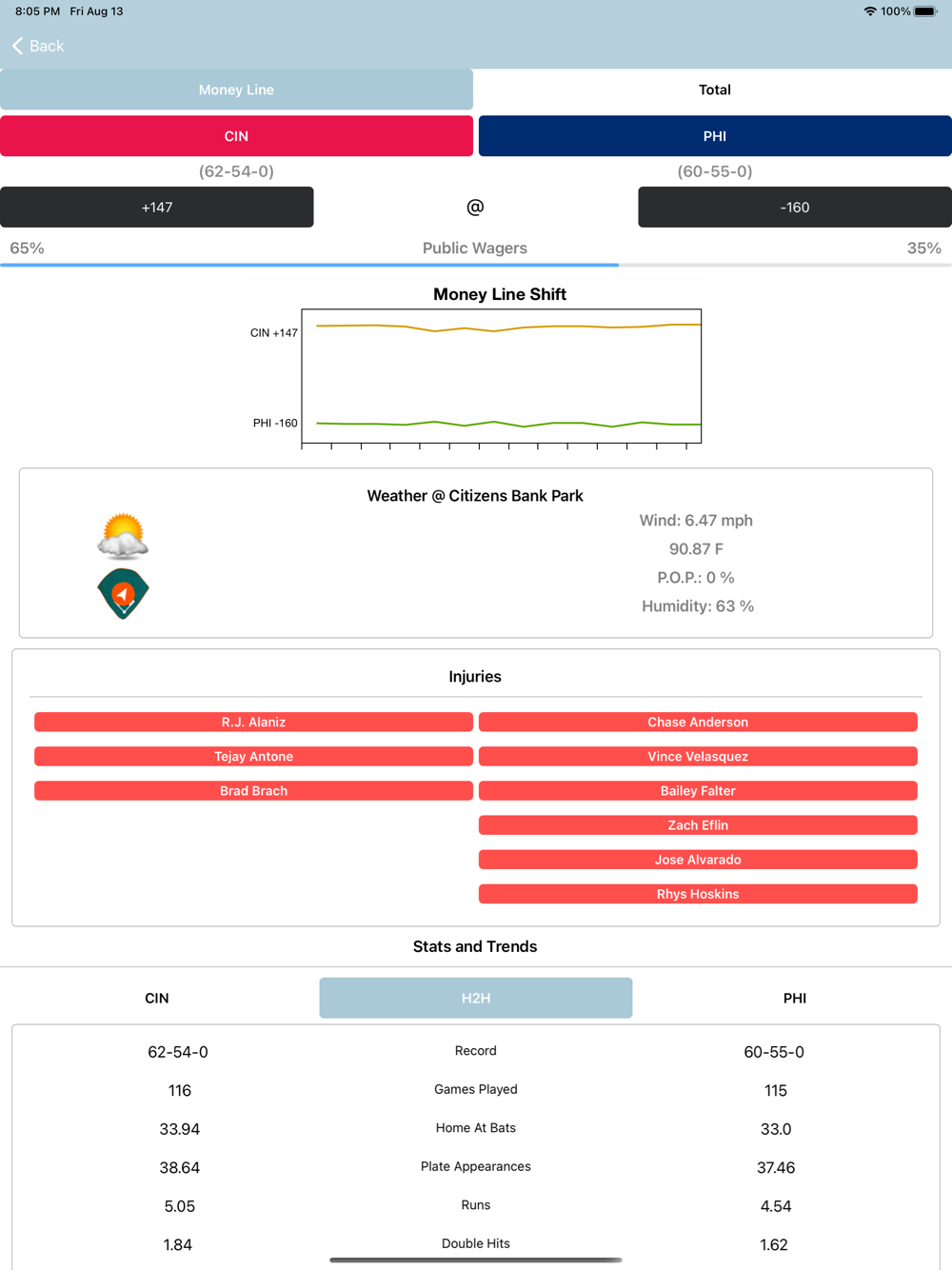This screenshot has height=1270, width=952.
Task: Select the CIN stats tab
Action: point(157,998)
